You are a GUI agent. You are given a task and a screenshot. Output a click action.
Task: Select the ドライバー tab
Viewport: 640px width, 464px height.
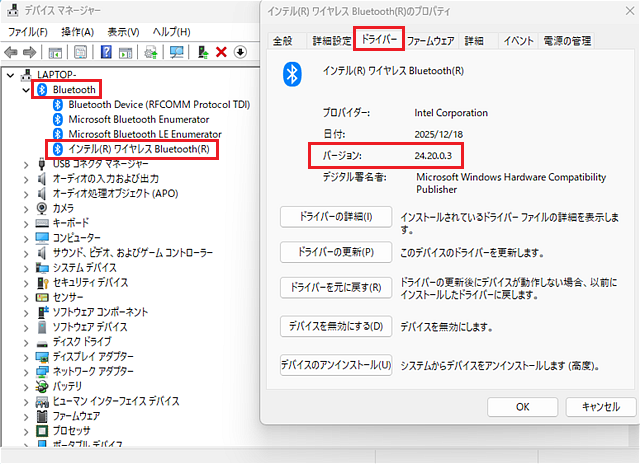[x=379, y=39]
